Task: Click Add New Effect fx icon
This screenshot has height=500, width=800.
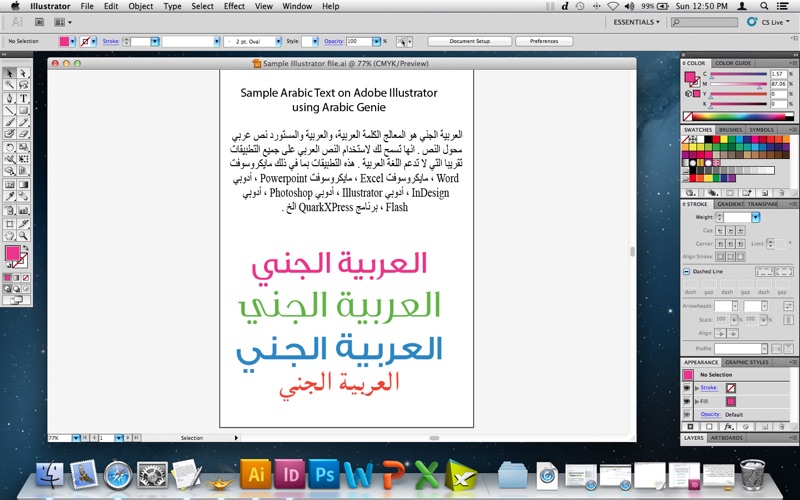Action: pos(729,427)
